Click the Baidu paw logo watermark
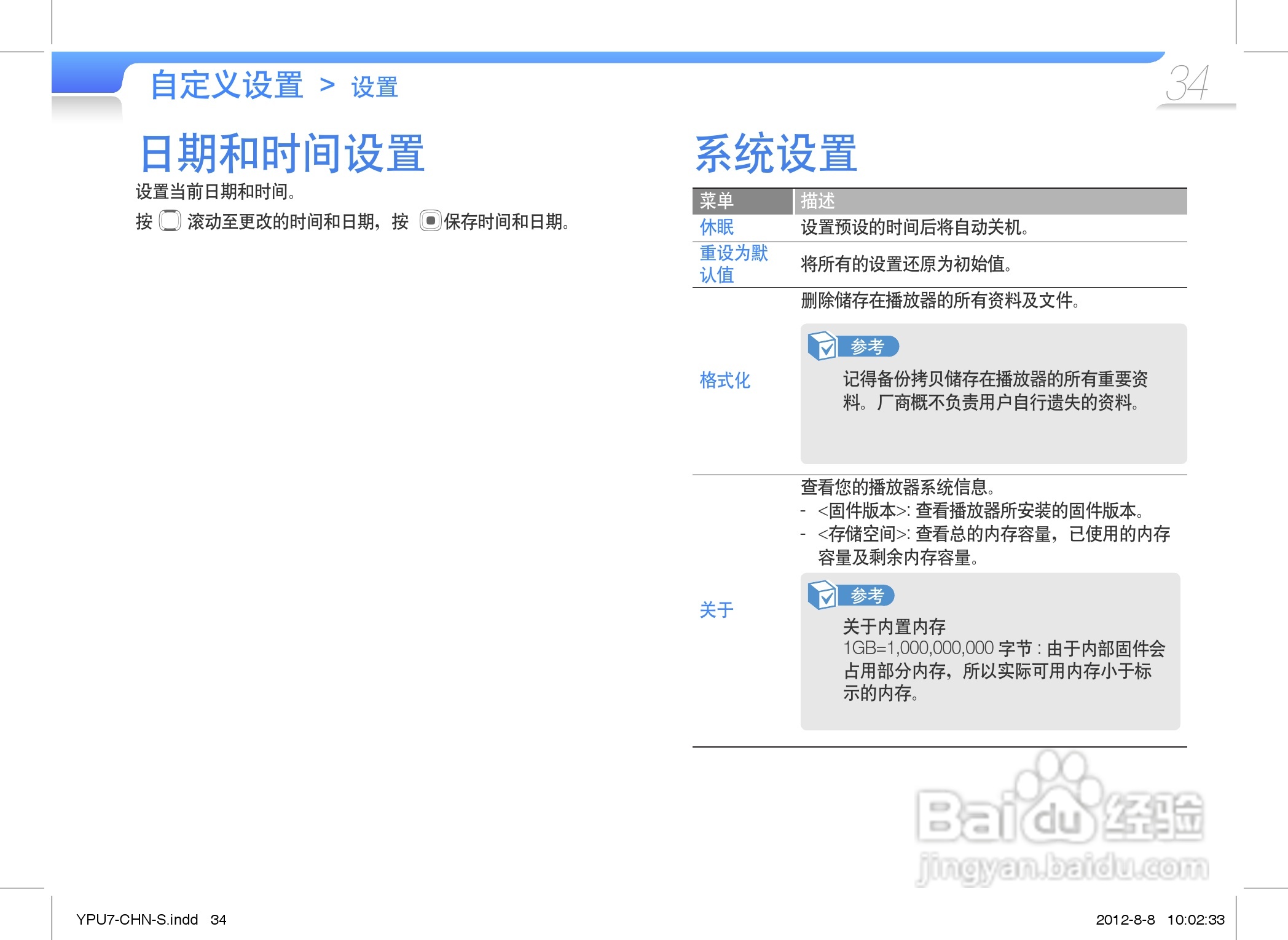1288x940 pixels. [x=1058, y=799]
